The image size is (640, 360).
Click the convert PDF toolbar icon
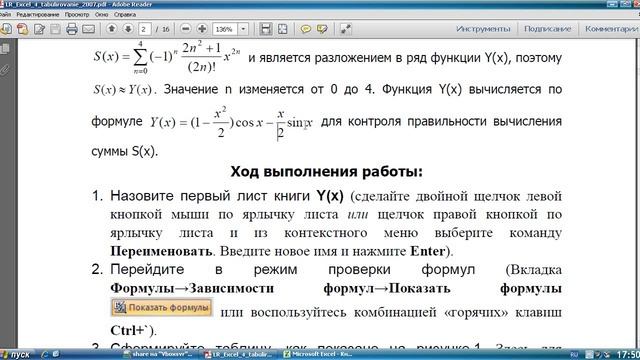22,29
